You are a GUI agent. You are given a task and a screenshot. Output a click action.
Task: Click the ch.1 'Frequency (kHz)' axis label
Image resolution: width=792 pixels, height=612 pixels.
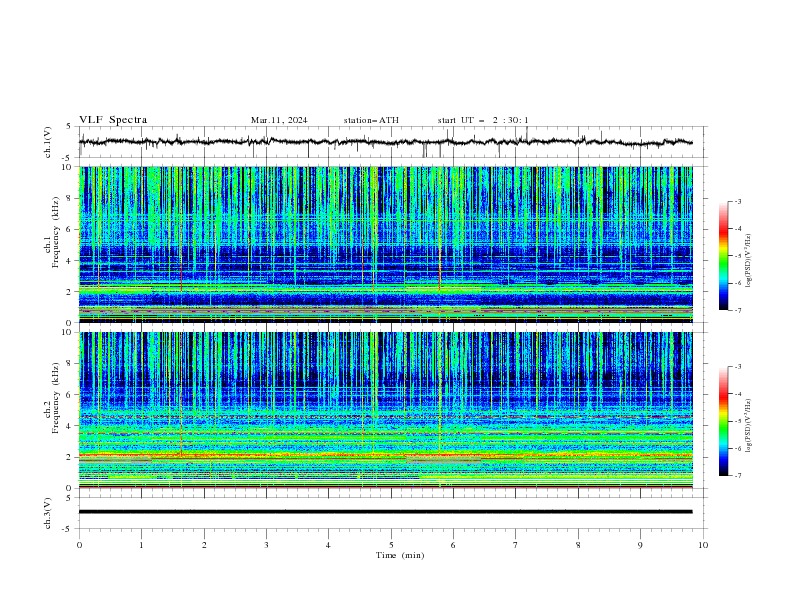[56, 230]
